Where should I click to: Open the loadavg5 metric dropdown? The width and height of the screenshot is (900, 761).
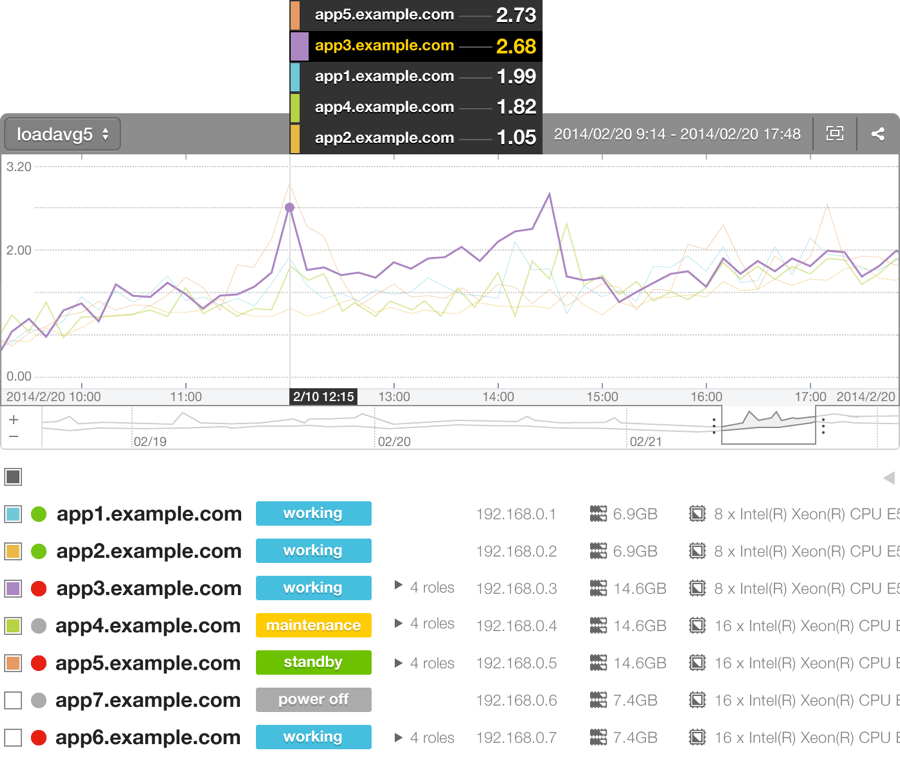point(63,134)
